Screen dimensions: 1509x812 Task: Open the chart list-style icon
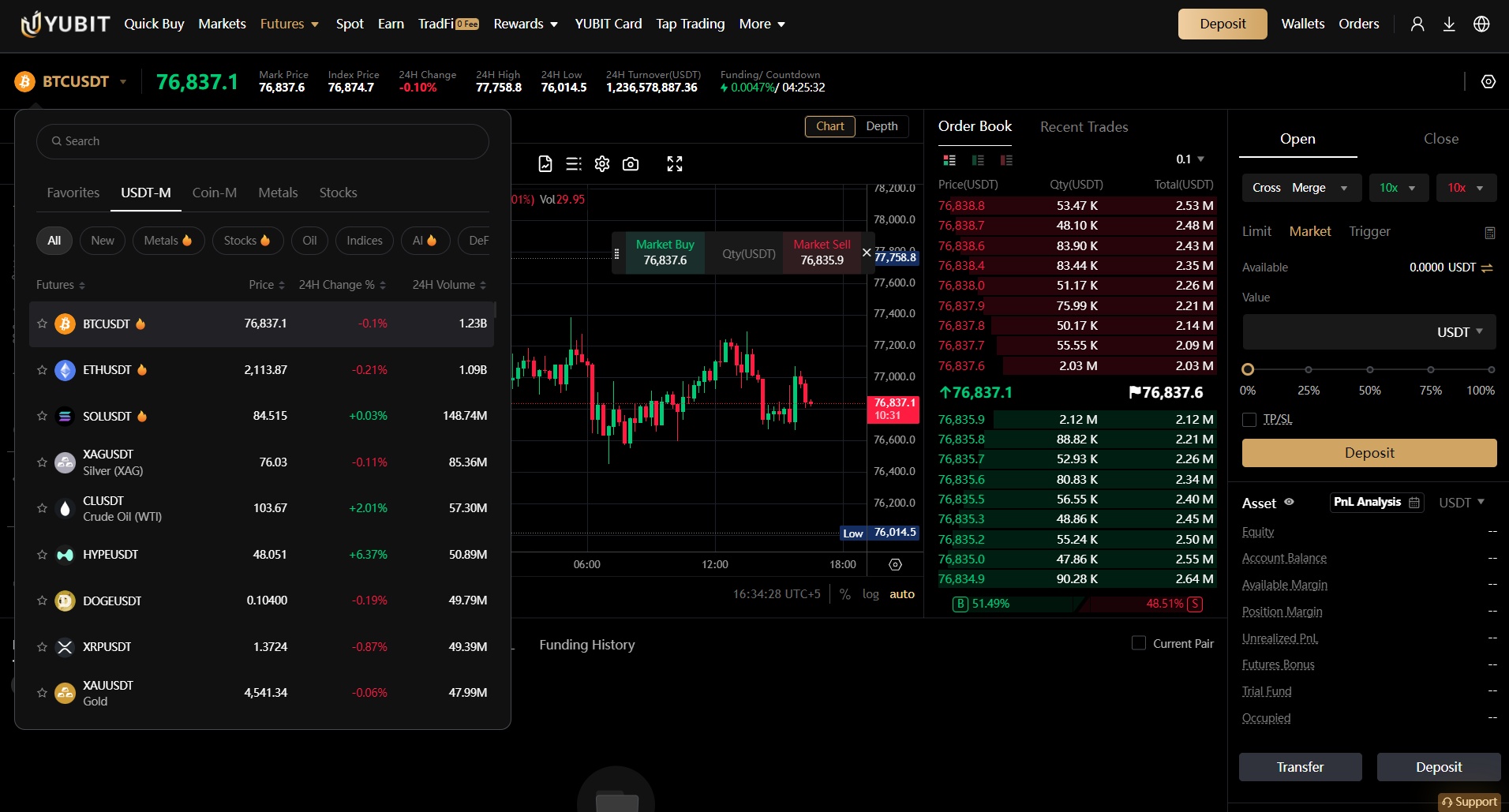coord(574,163)
